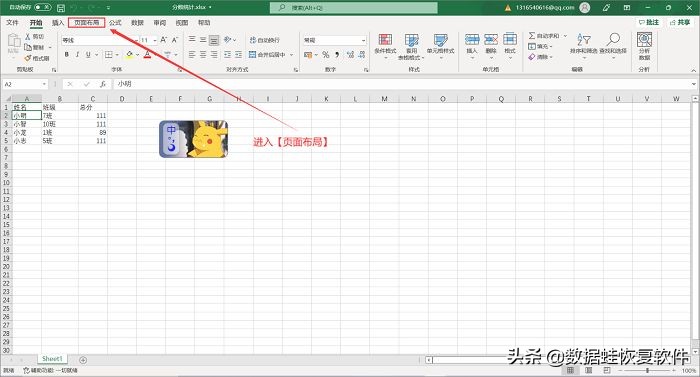Click the Insert Function fx icon
This screenshot has height=377, width=700.
[103, 84]
